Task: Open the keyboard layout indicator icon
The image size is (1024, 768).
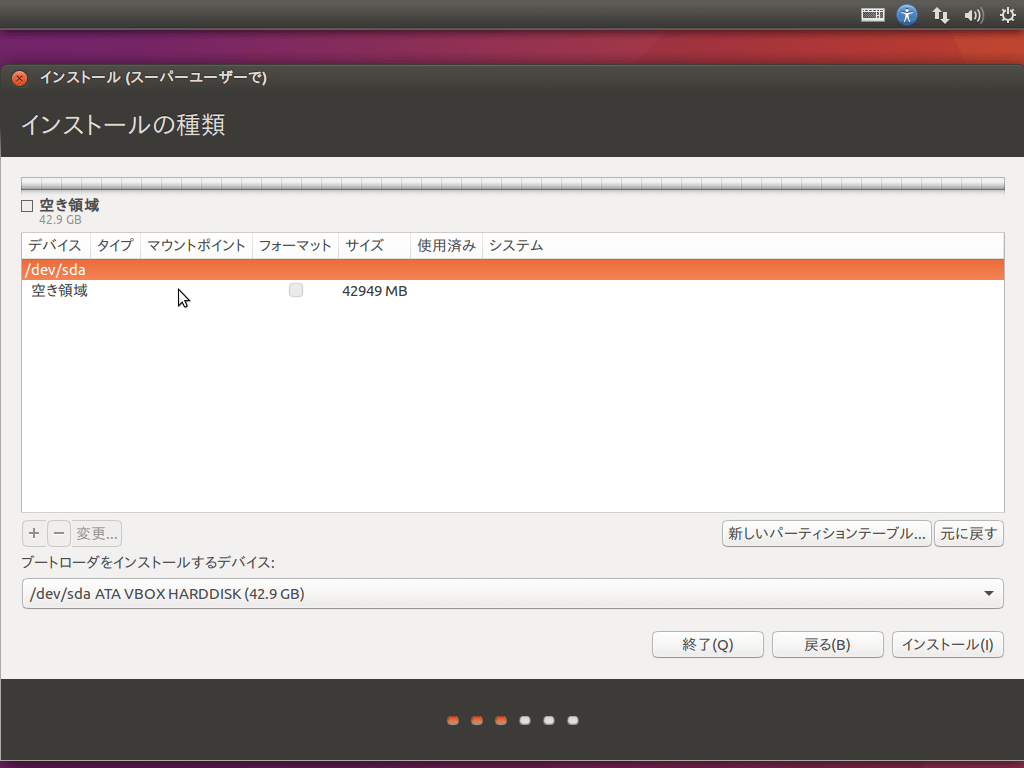Action: click(x=873, y=15)
